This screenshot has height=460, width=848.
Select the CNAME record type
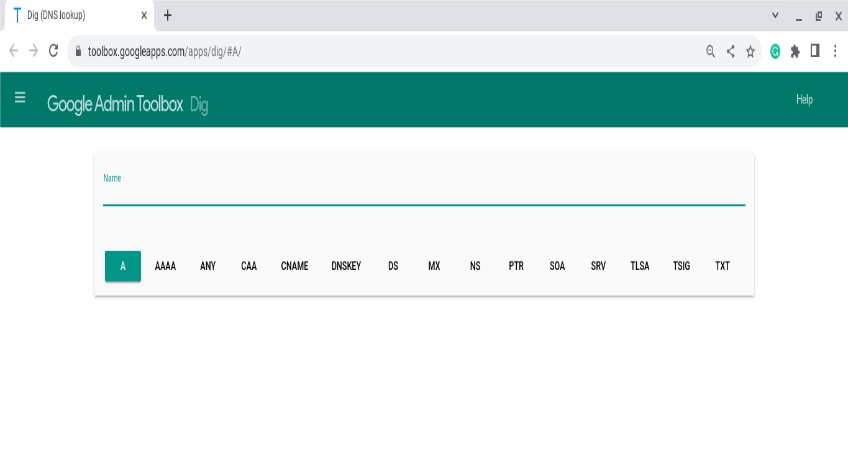(294, 266)
